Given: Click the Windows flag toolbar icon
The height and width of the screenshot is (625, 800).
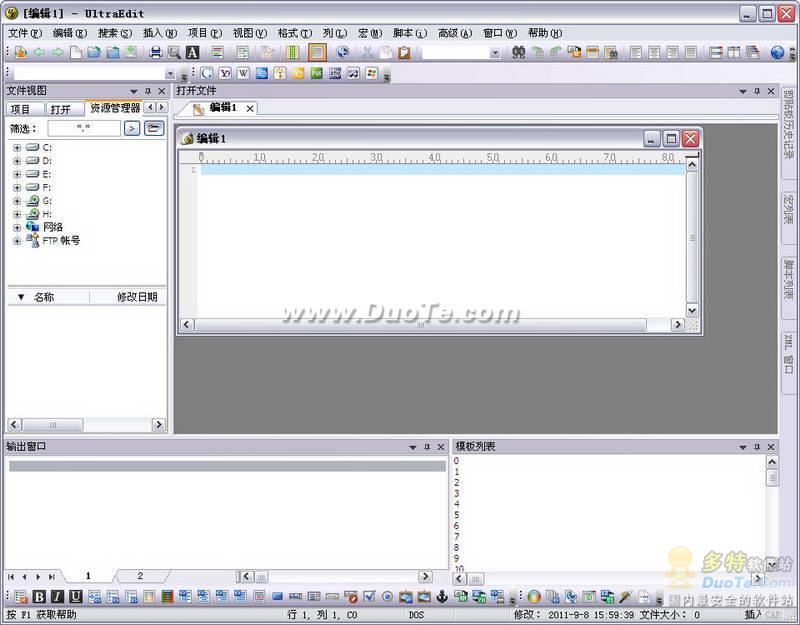Looking at the screenshot, I should pos(372,73).
